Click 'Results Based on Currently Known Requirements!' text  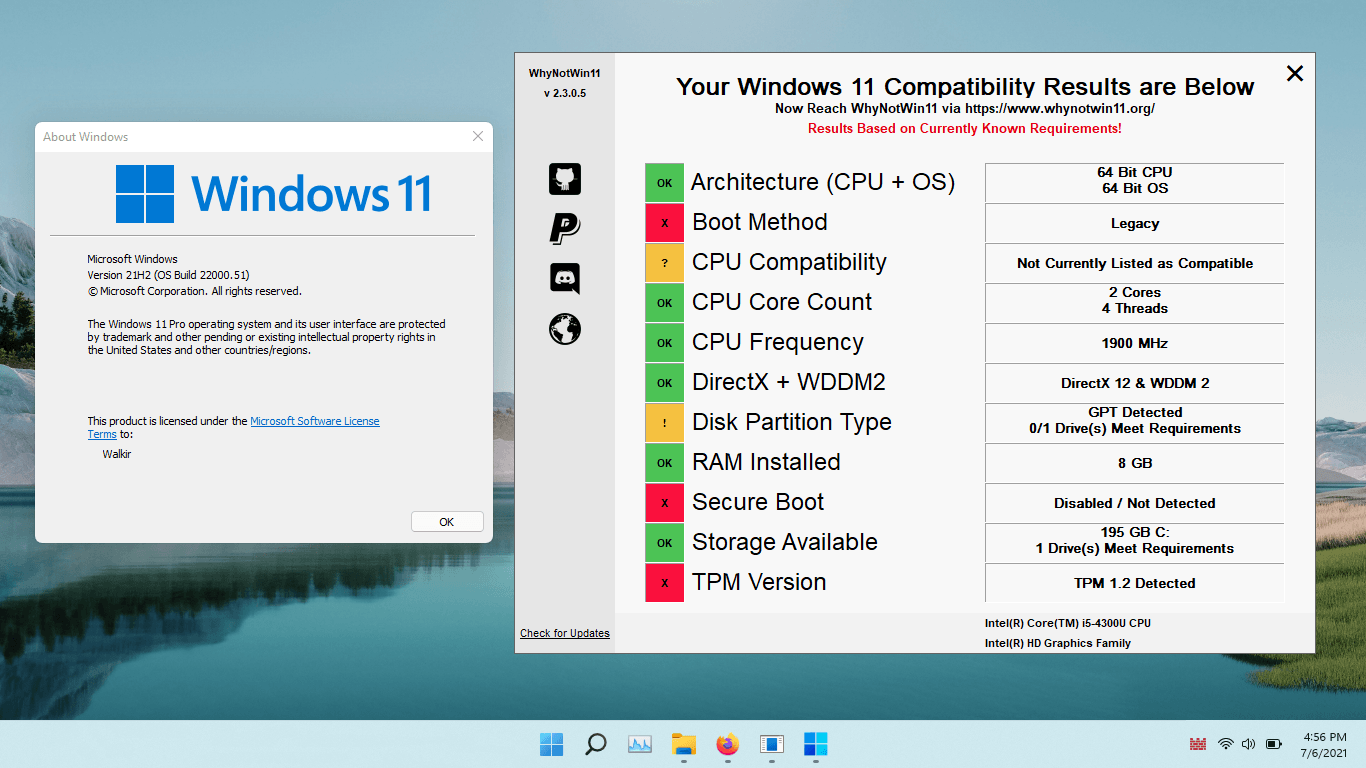965,129
